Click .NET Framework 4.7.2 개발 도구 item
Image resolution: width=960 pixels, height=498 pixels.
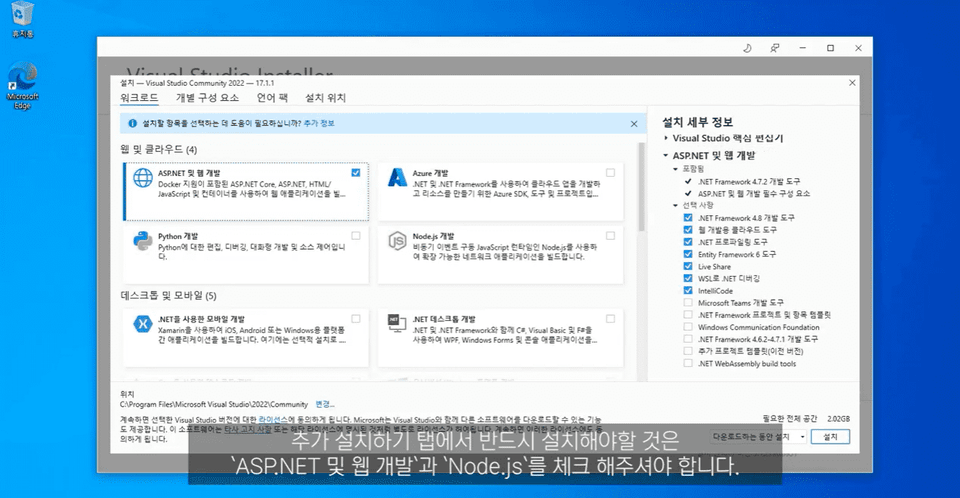pos(749,181)
